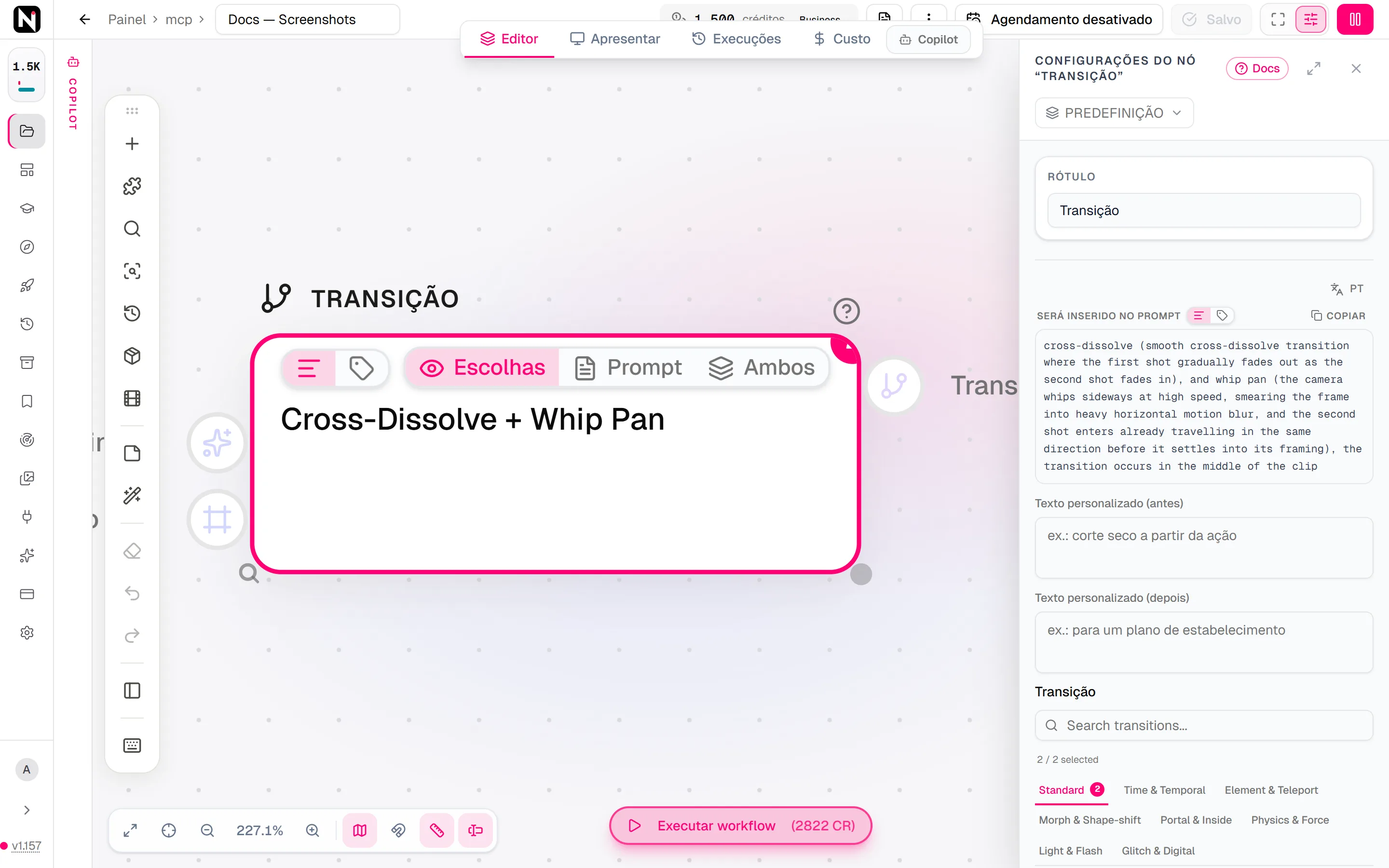Click the Copilot button in top bar
This screenshot has height=868, width=1389.
coord(929,39)
